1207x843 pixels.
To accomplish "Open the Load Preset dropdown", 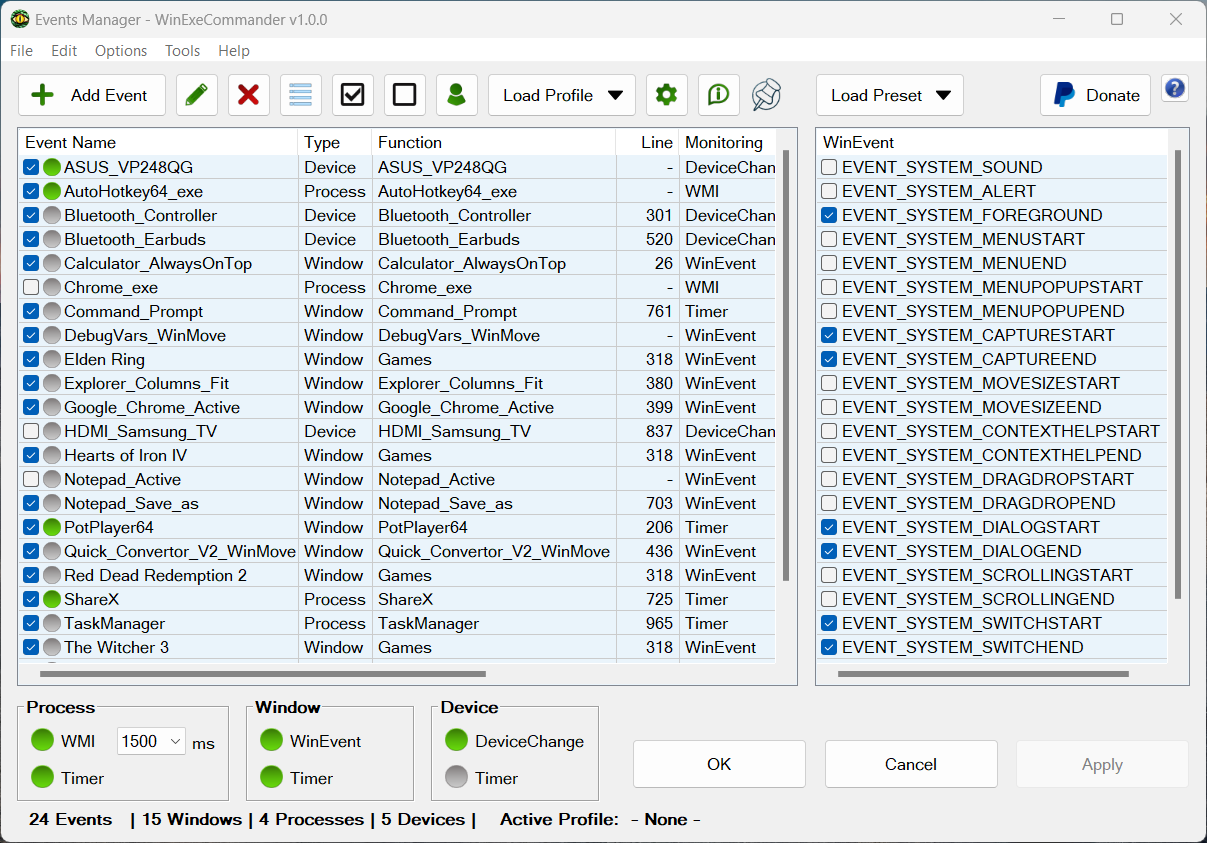I will click(x=890, y=95).
